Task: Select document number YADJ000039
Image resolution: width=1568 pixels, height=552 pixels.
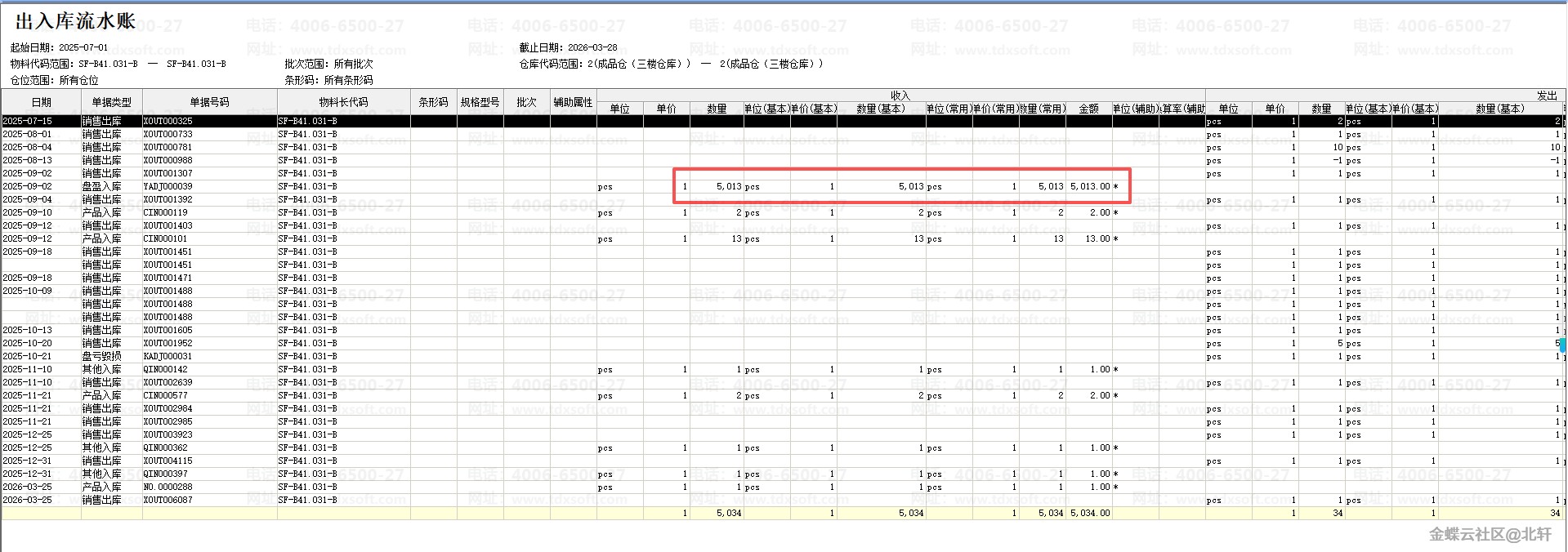Action: [x=168, y=186]
